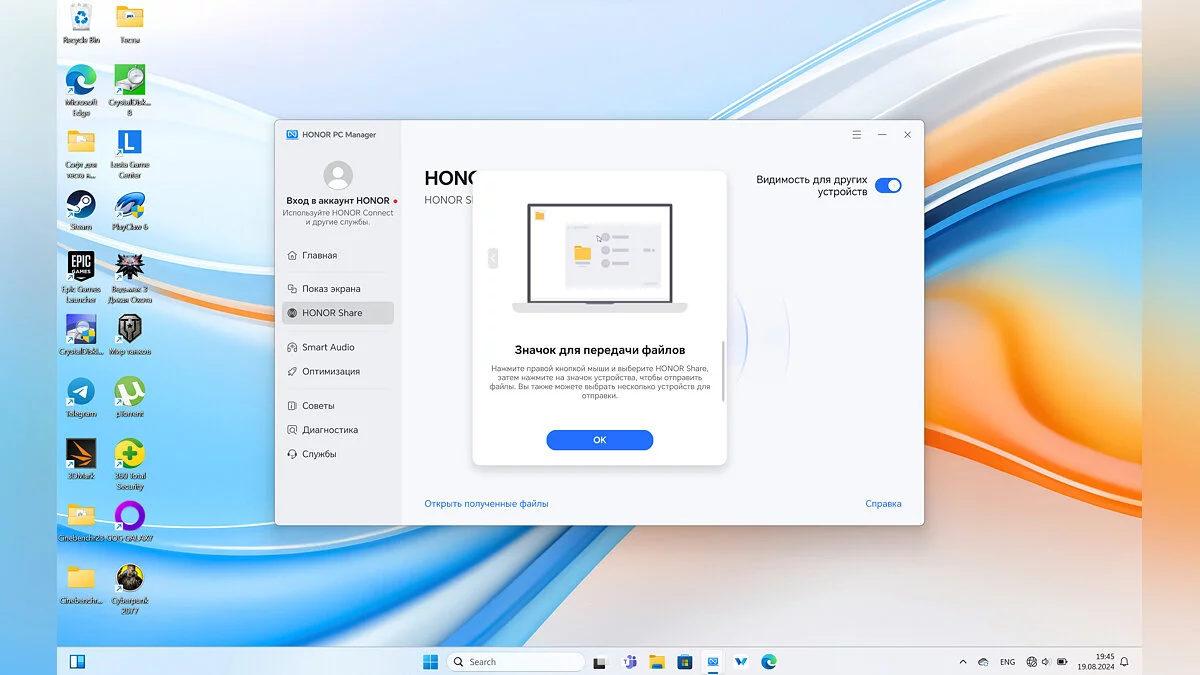The width and height of the screenshot is (1200, 675).
Task: Select the Тесты folder on desktop
Action: [x=130, y=24]
